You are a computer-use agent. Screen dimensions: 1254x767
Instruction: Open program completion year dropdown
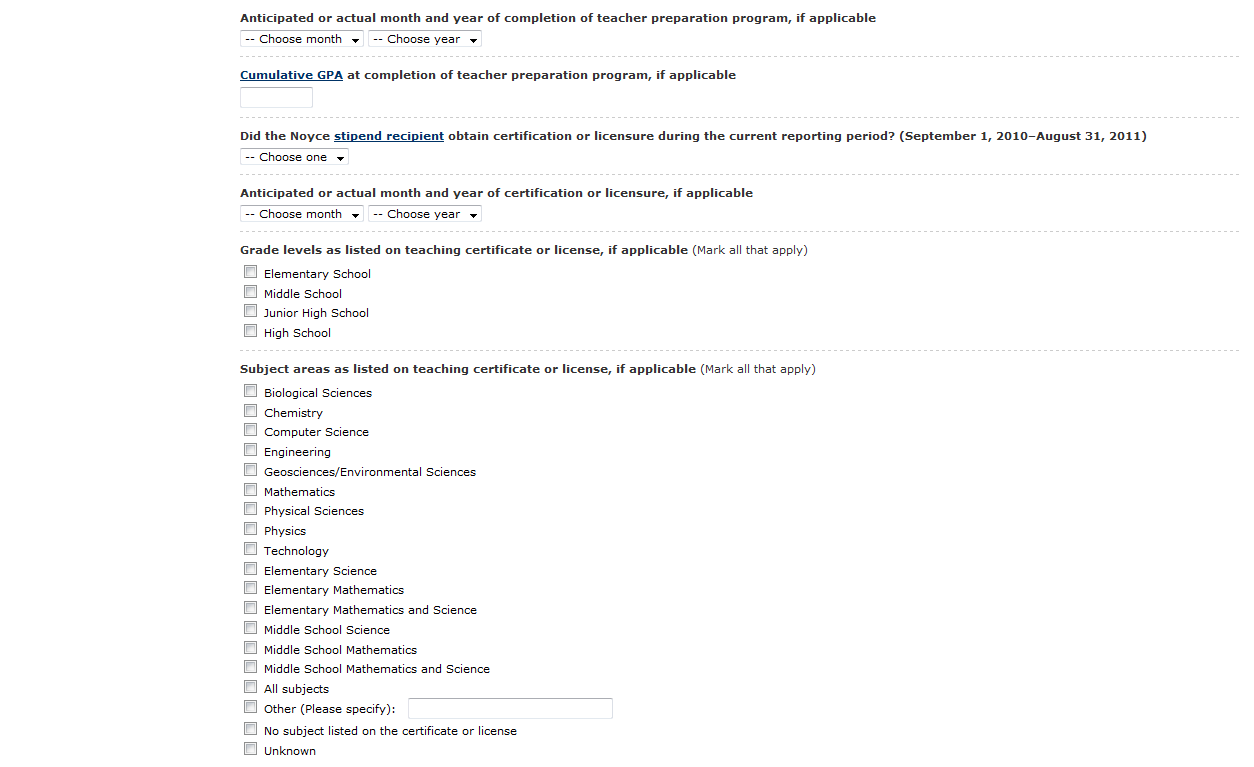pyautogui.click(x=425, y=39)
